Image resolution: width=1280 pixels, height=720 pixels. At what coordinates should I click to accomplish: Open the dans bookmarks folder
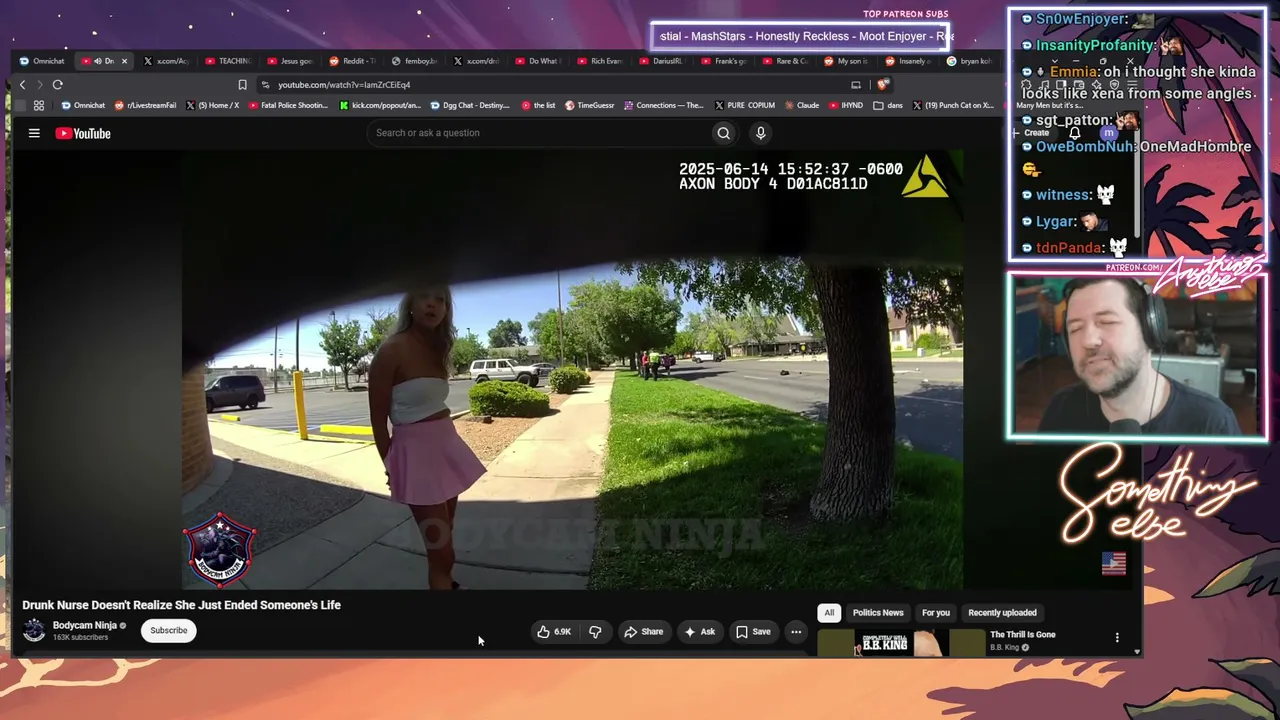point(888,105)
